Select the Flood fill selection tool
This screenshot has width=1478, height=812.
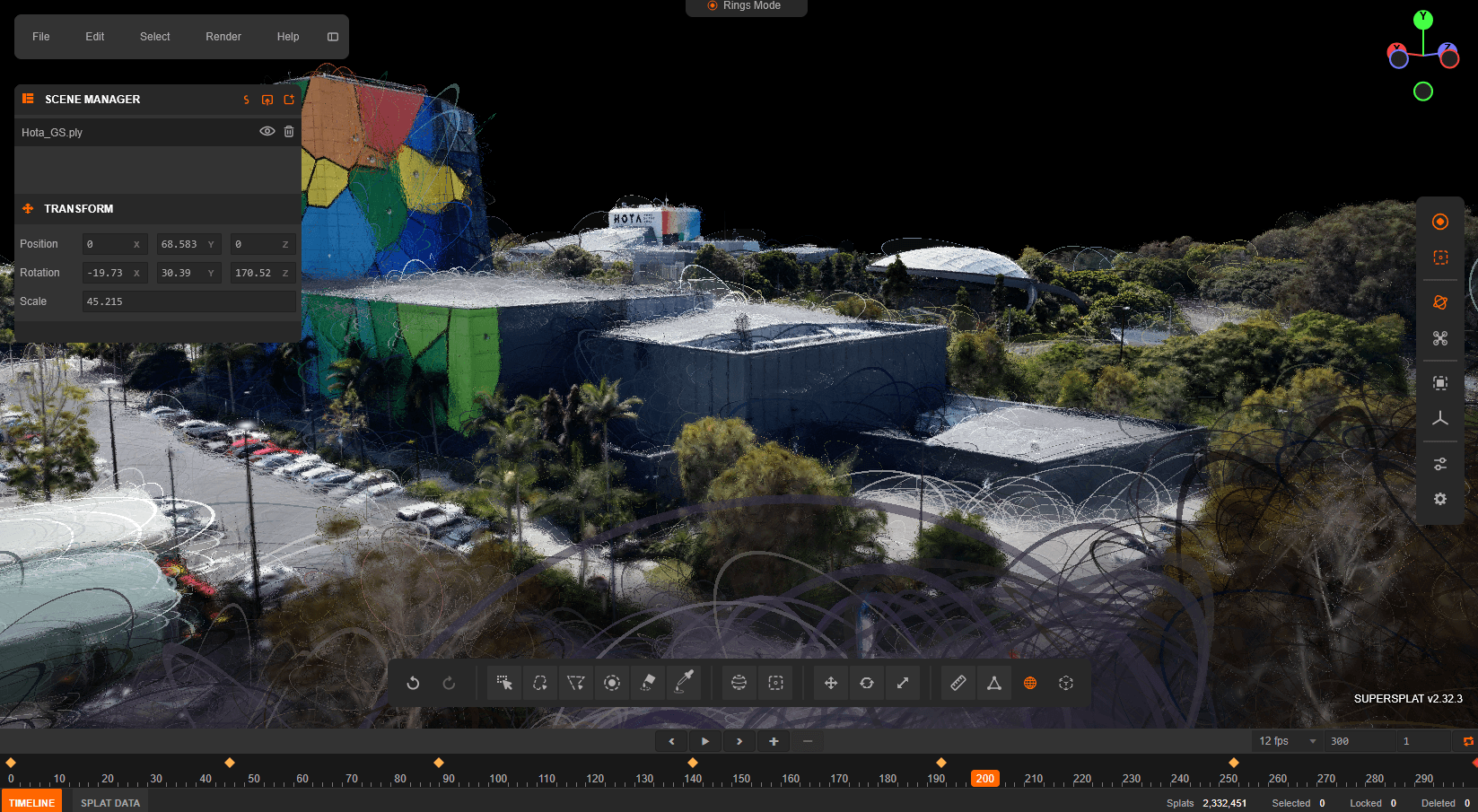(648, 683)
